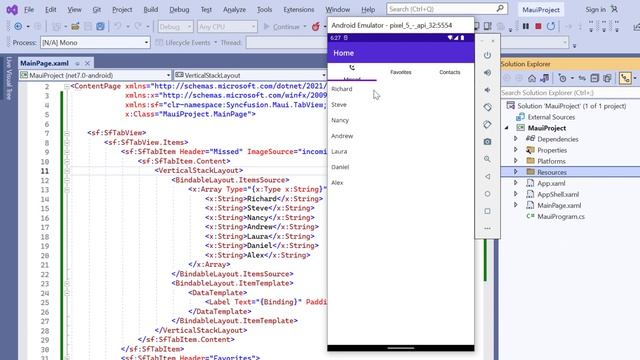640x360 pixels.
Task: Expand the Properties node
Action: pos(516,150)
